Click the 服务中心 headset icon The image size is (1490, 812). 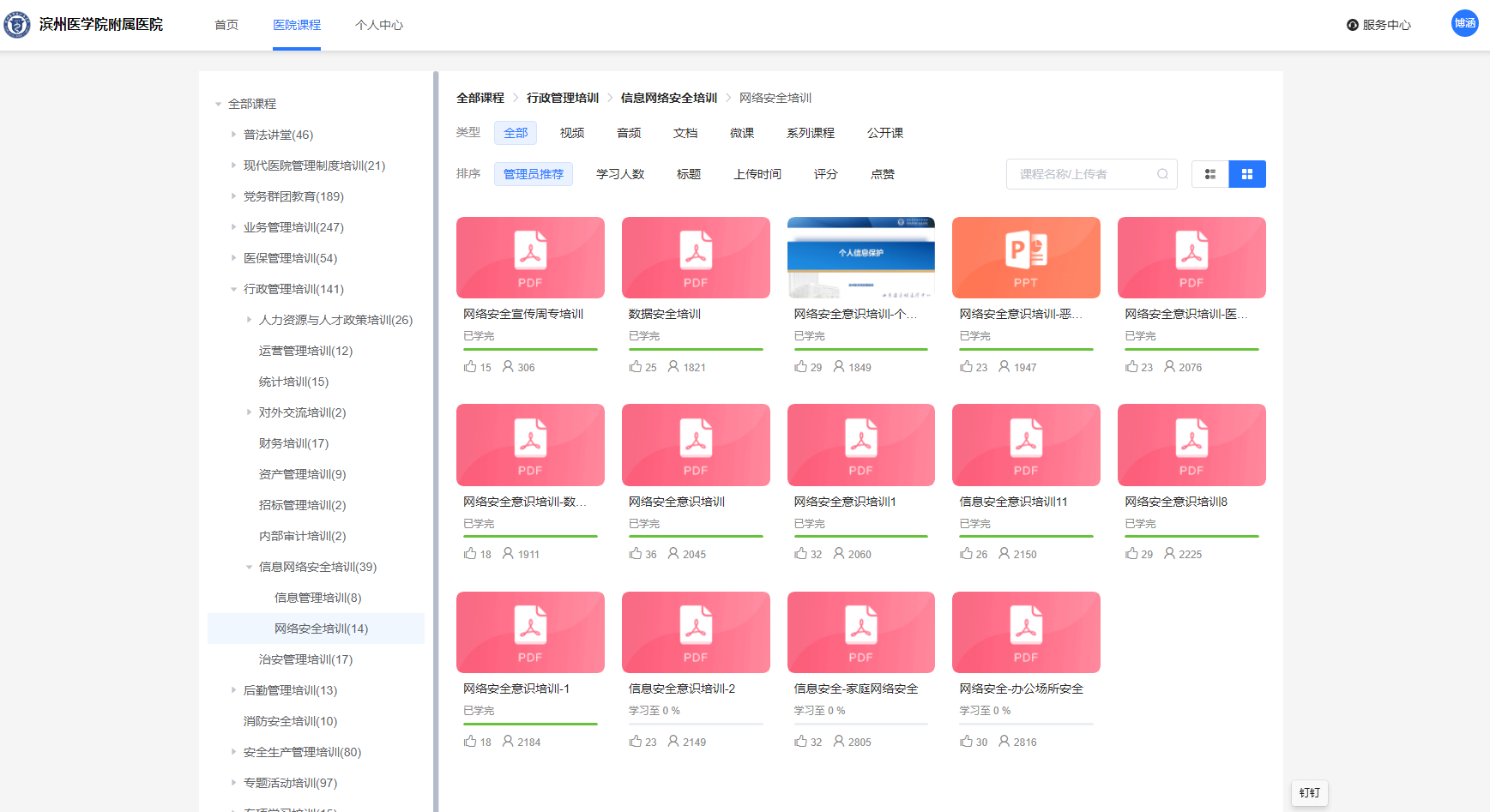[x=1353, y=25]
